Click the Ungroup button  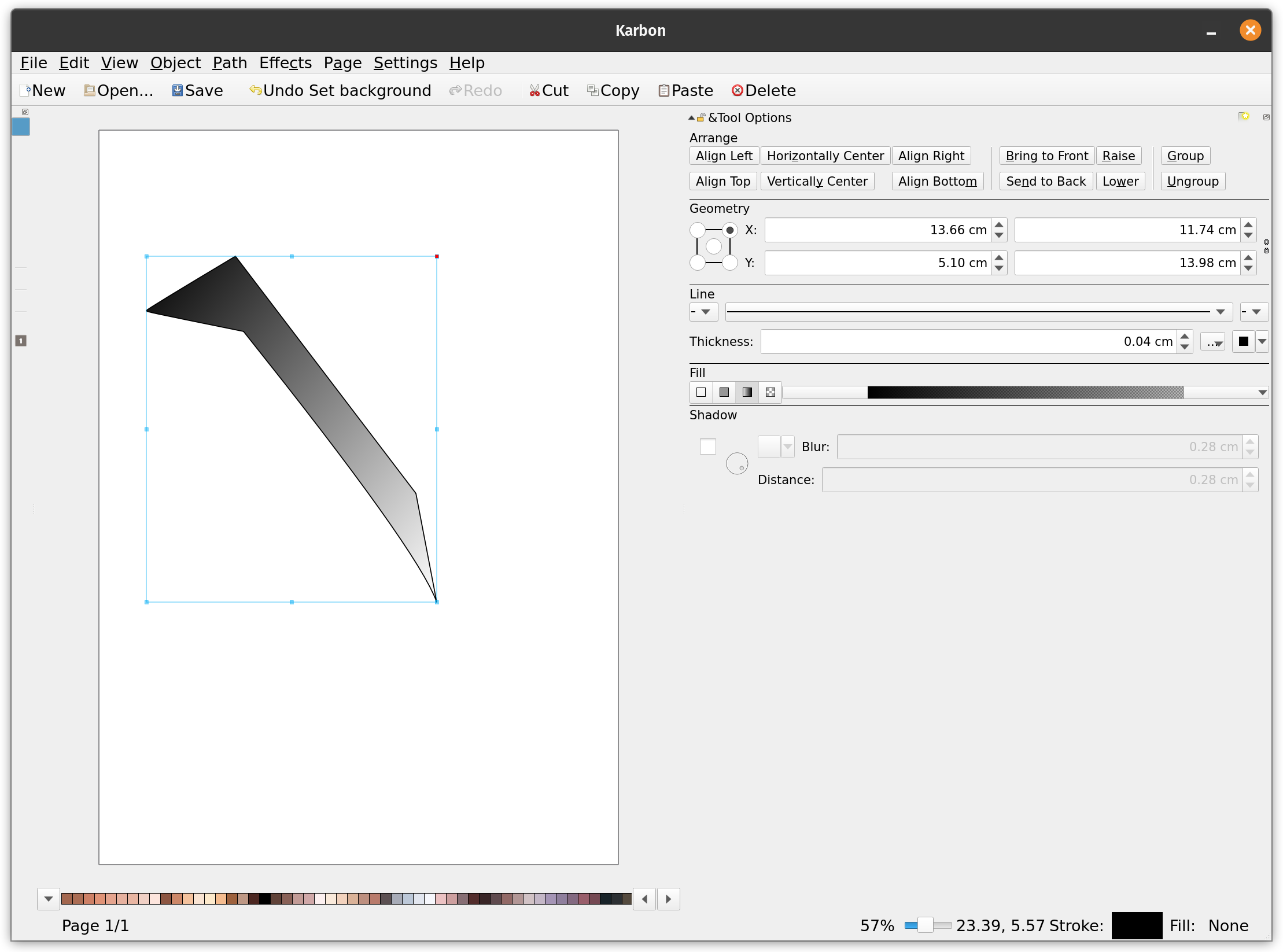click(x=1192, y=181)
